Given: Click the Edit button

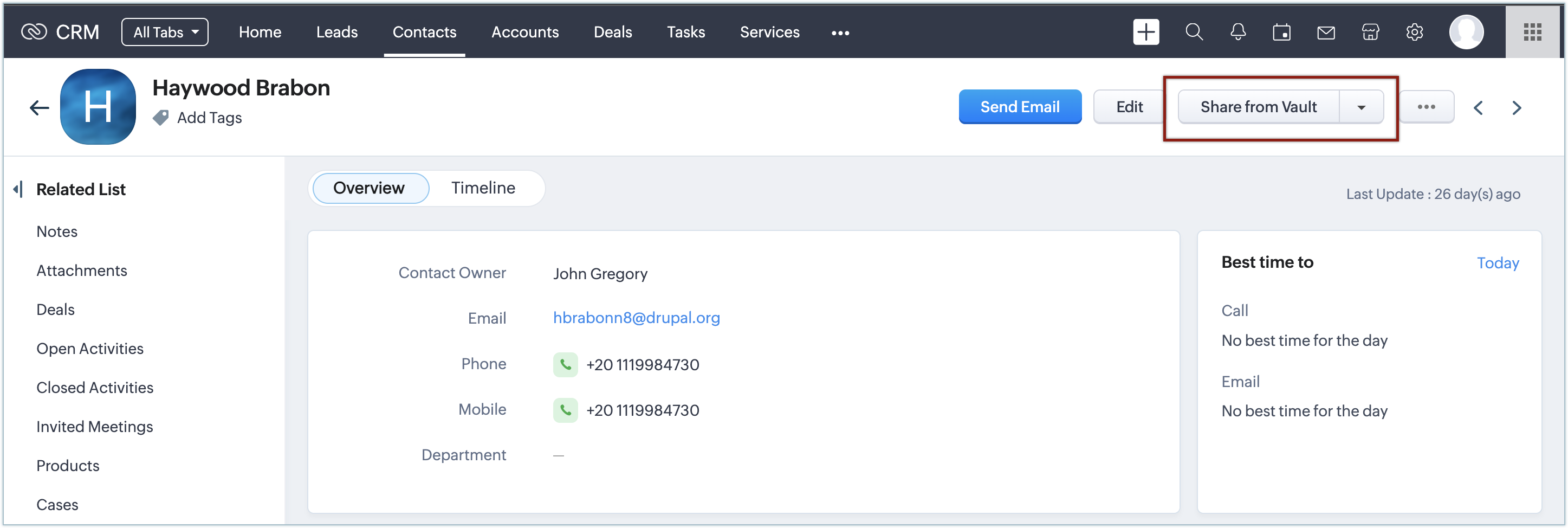Looking at the screenshot, I should click(1129, 107).
